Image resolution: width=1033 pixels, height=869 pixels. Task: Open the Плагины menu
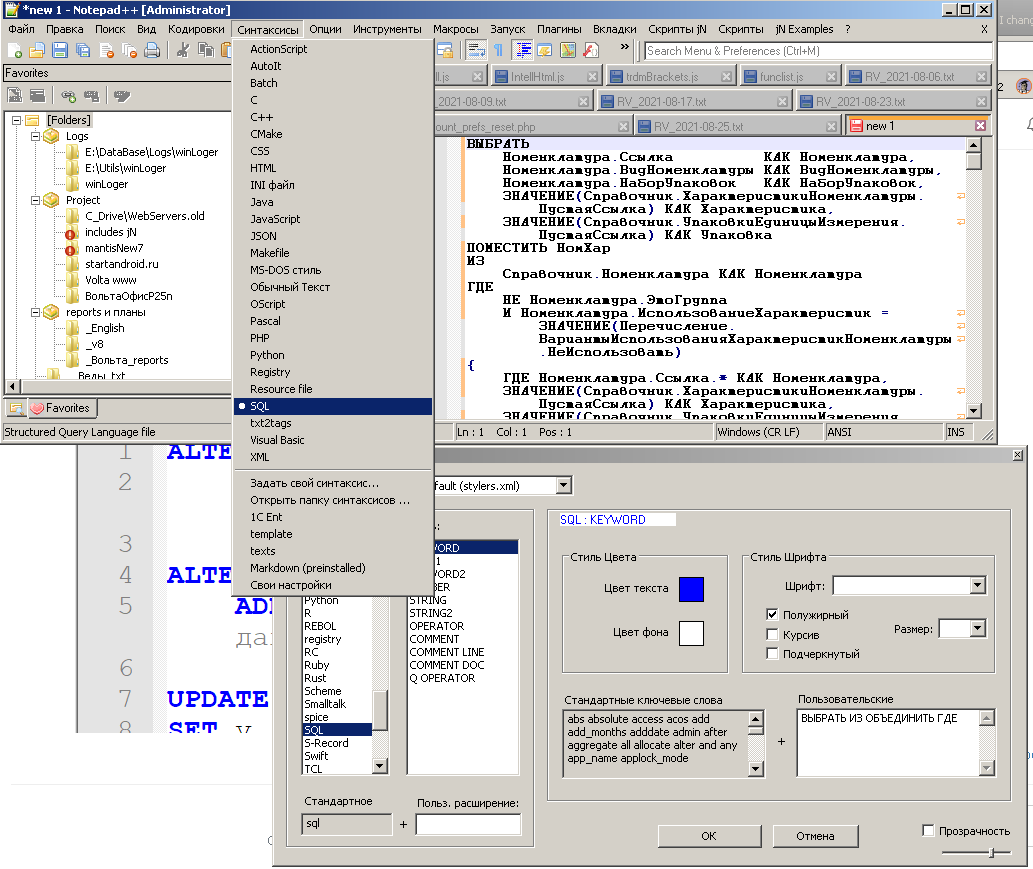pos(559,29)
